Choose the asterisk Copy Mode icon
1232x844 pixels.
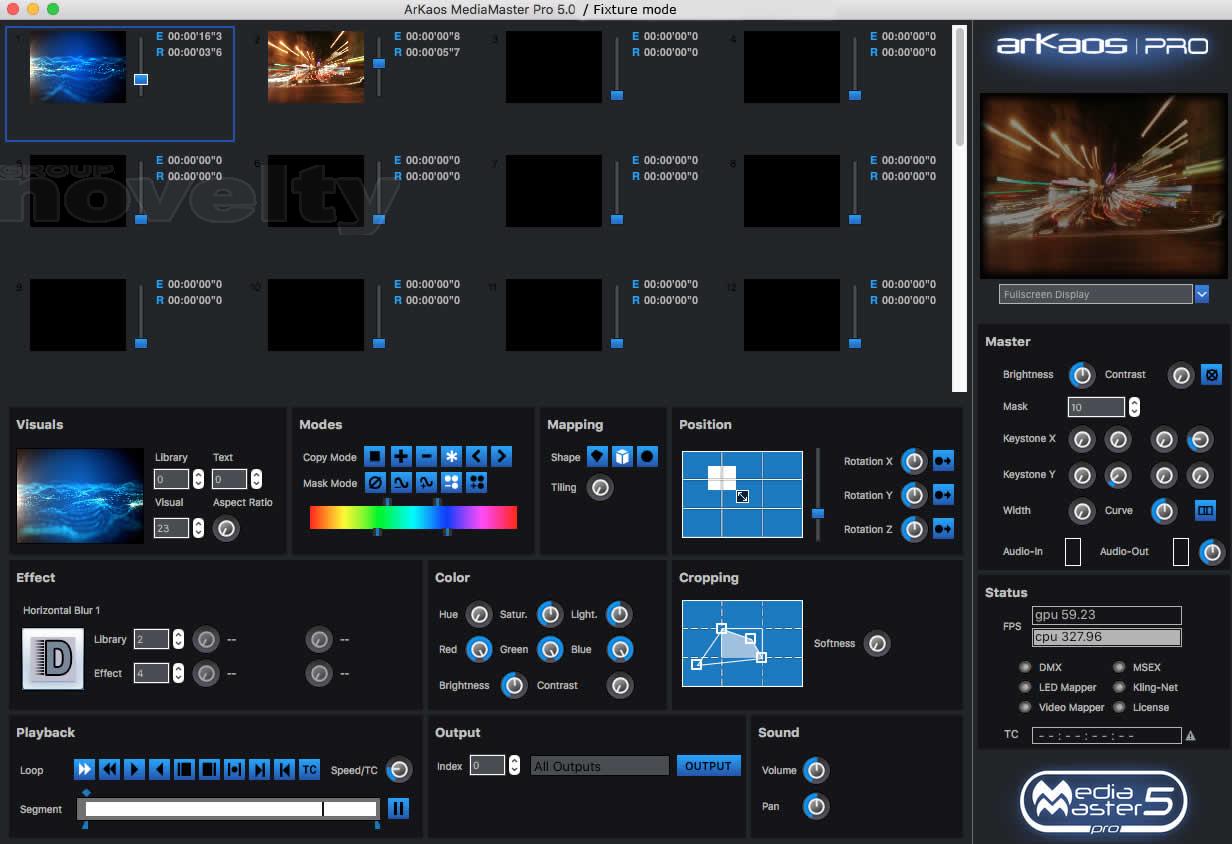tap(452, 457)
